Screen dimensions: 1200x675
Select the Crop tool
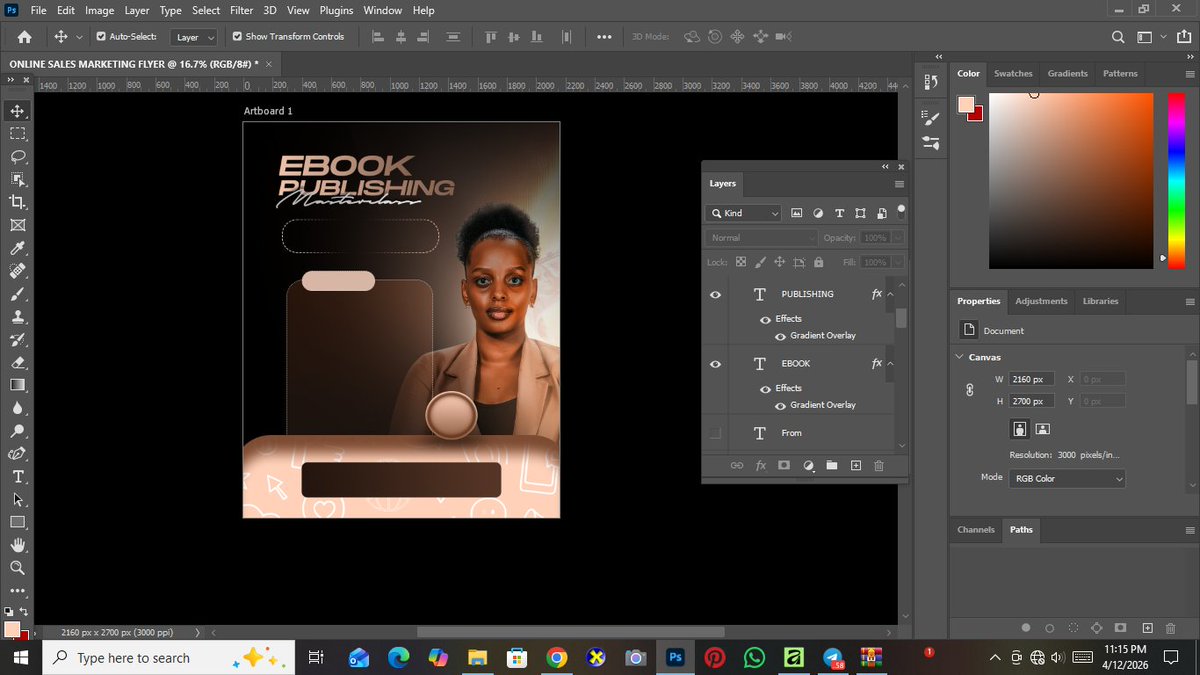point(17,202)
